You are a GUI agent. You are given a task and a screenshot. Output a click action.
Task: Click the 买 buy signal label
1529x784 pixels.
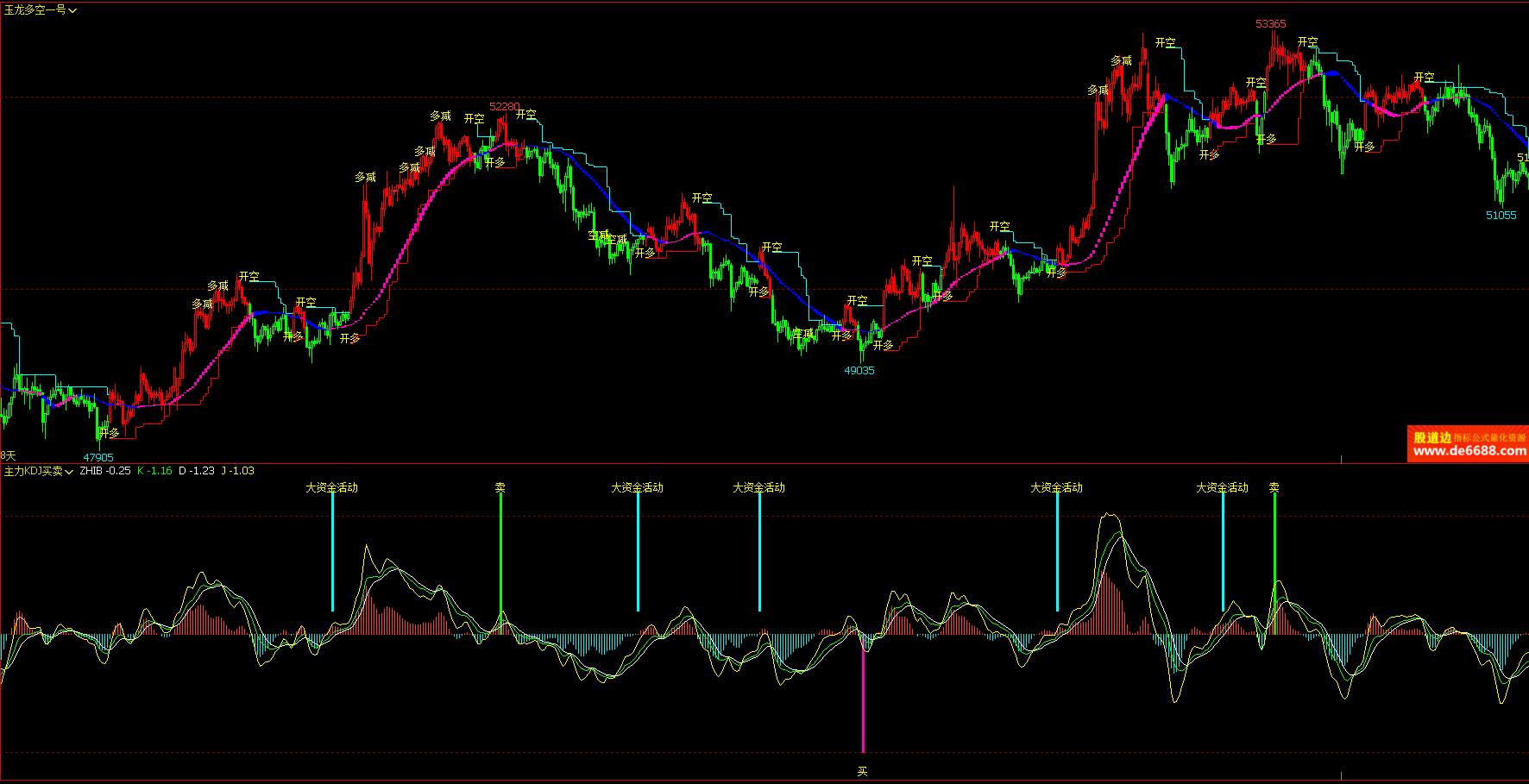pyautogui.click(x=862, y=771)
